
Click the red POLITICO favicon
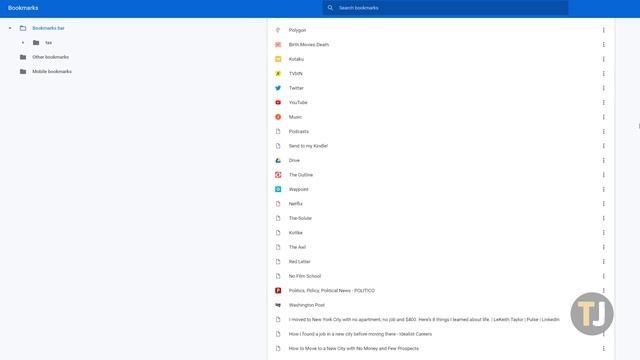coord(278,291)
